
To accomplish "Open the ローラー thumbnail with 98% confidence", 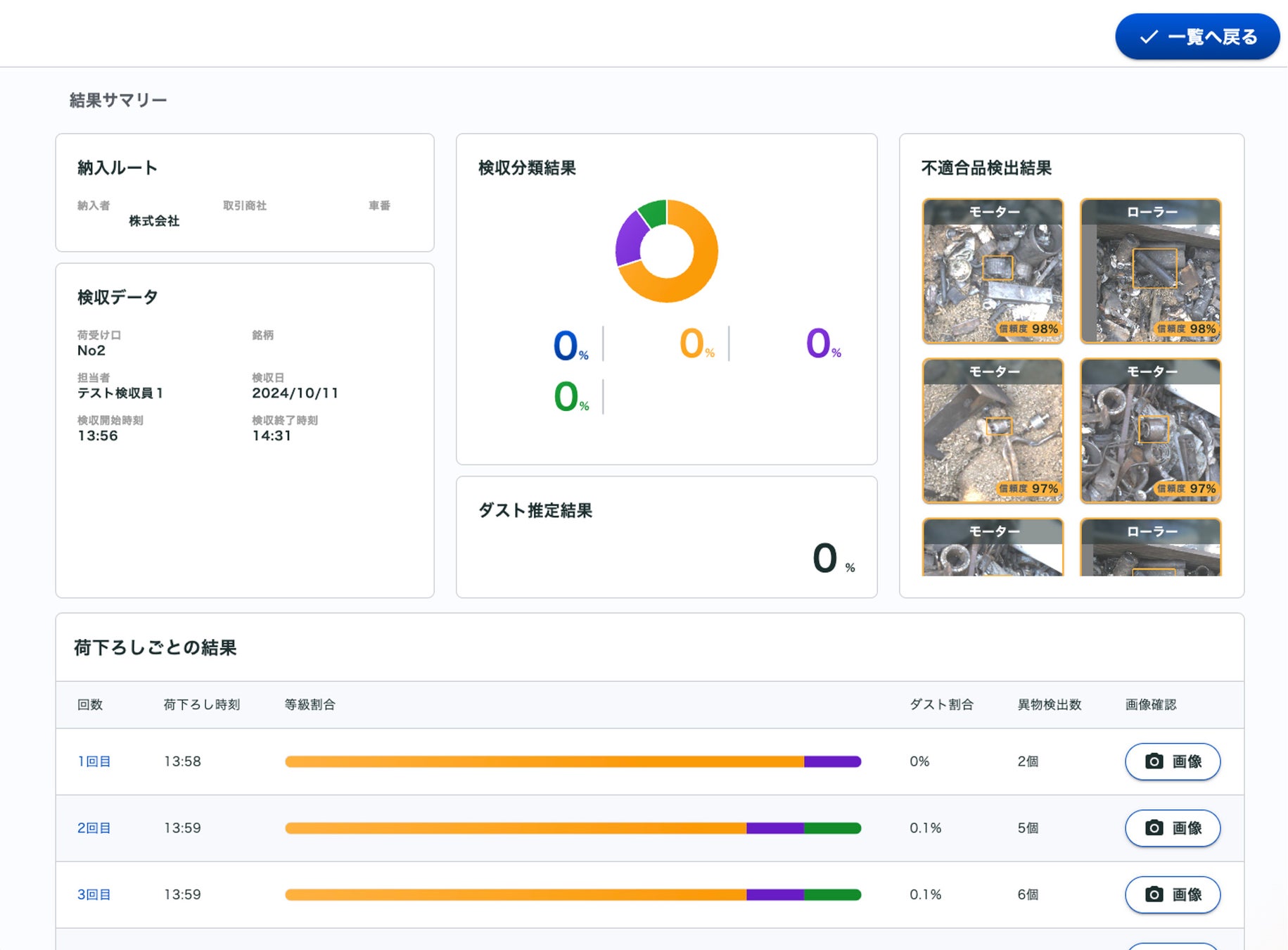I will [x=1150, y=272].
